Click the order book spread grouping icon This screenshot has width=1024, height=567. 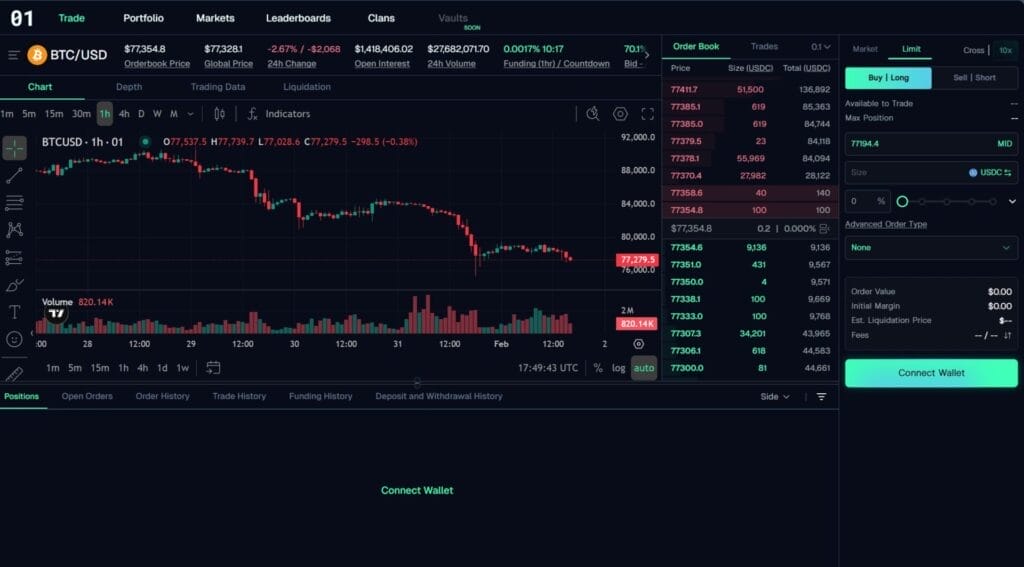point(824,229)
